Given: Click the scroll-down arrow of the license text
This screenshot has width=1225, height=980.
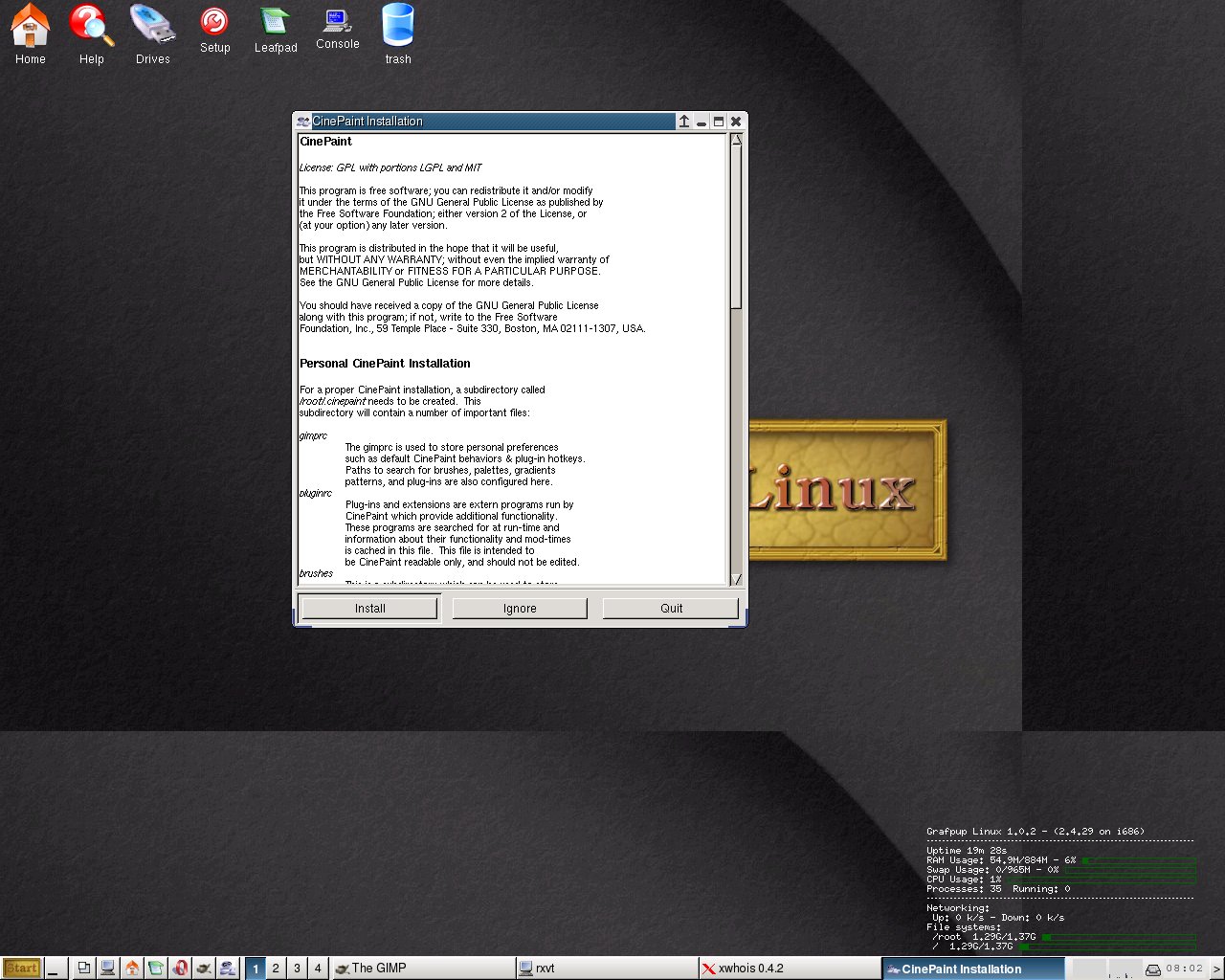Looking at the screenshot, I should 736,579.
